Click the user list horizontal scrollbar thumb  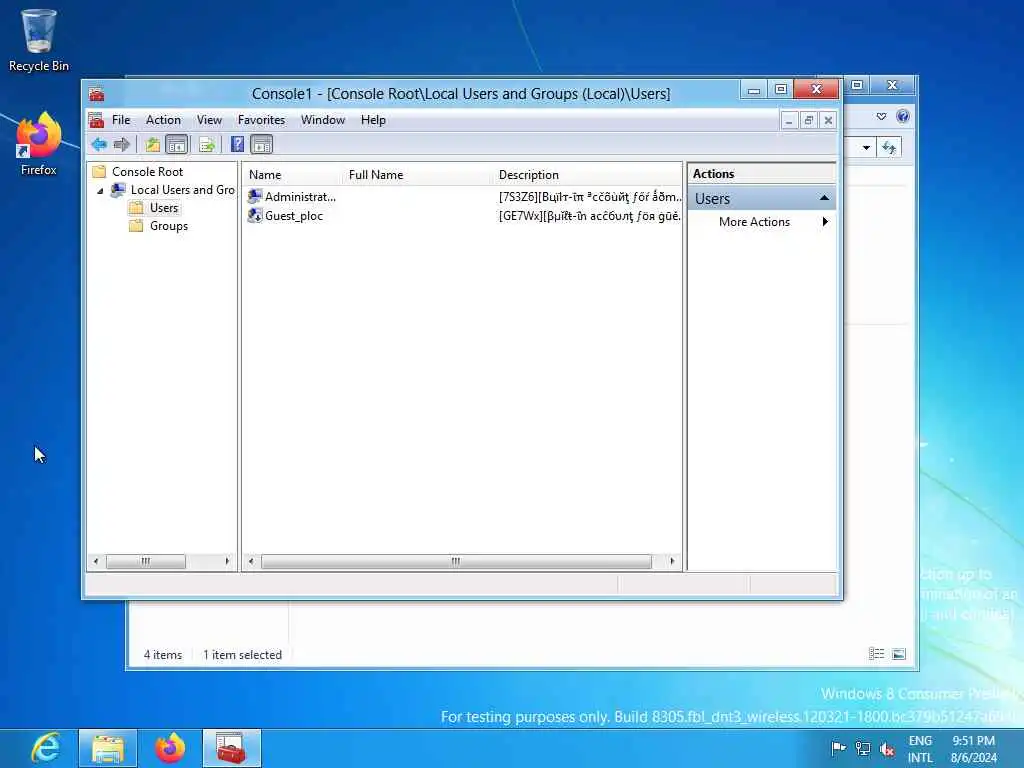pos(456,562)
